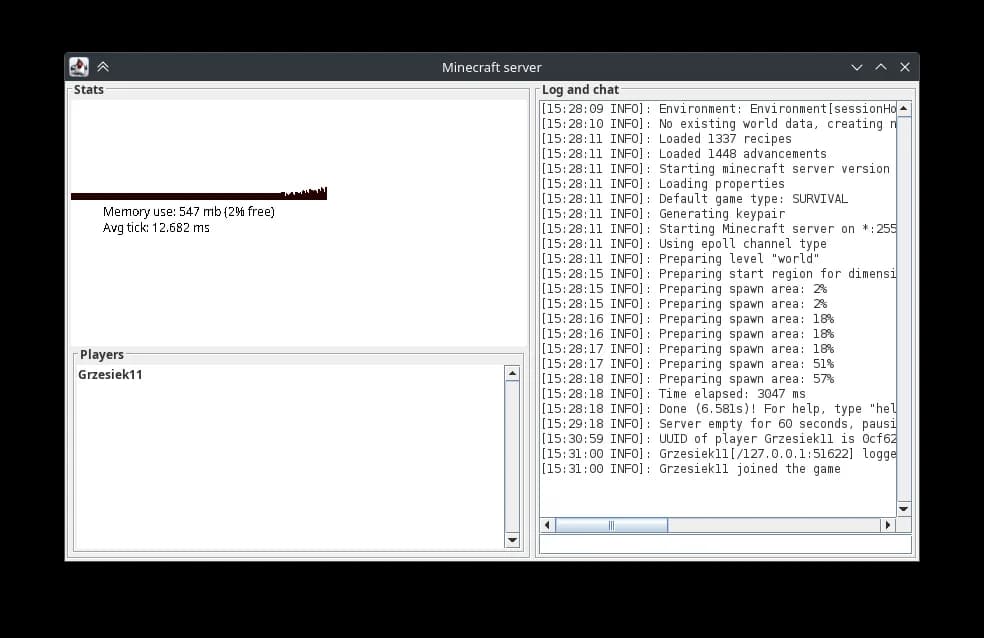
Task: Maximize the Minecraft server window
Action: point(881,67)
